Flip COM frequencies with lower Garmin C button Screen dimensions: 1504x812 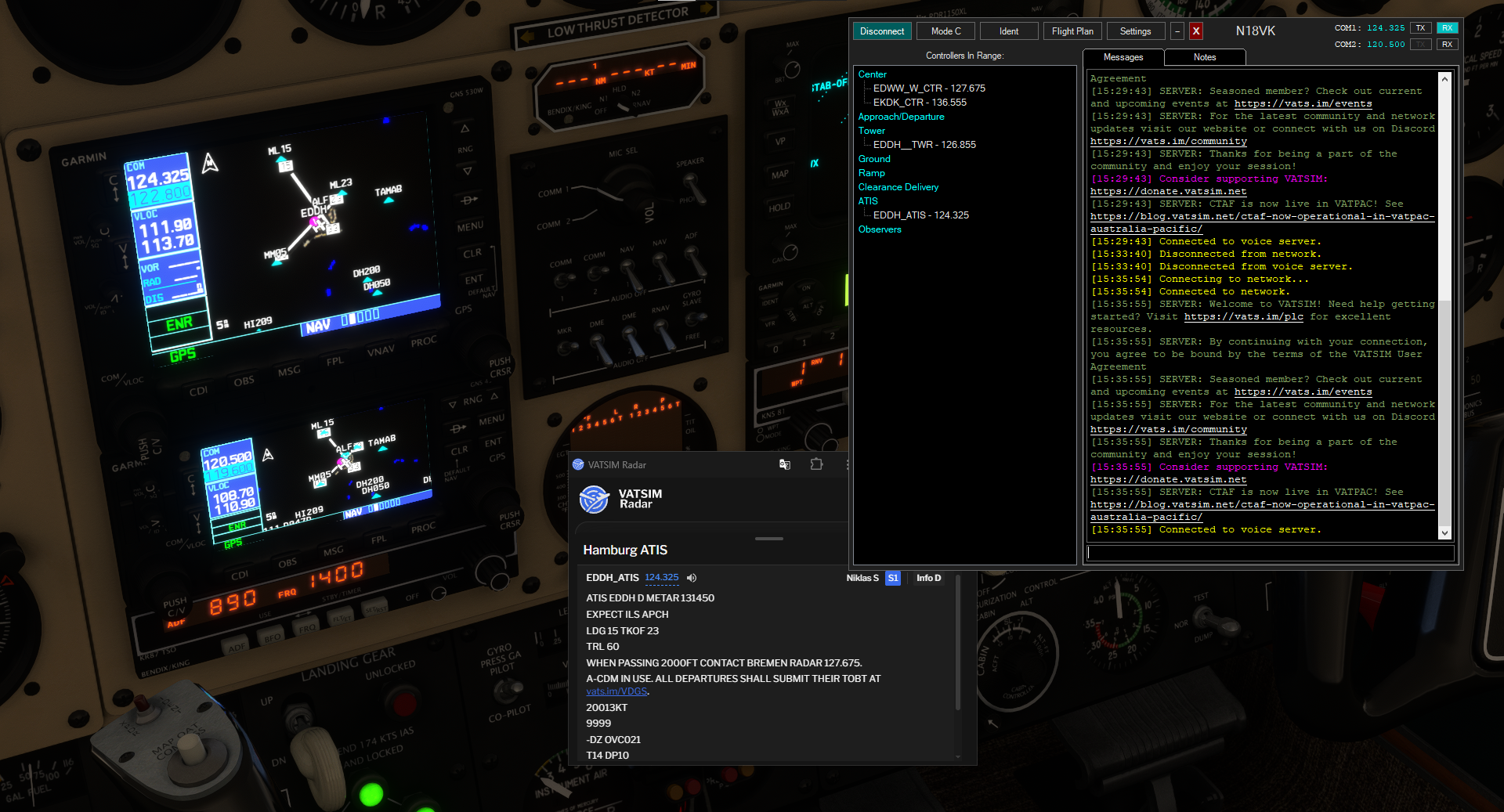[x=191, y=485]
